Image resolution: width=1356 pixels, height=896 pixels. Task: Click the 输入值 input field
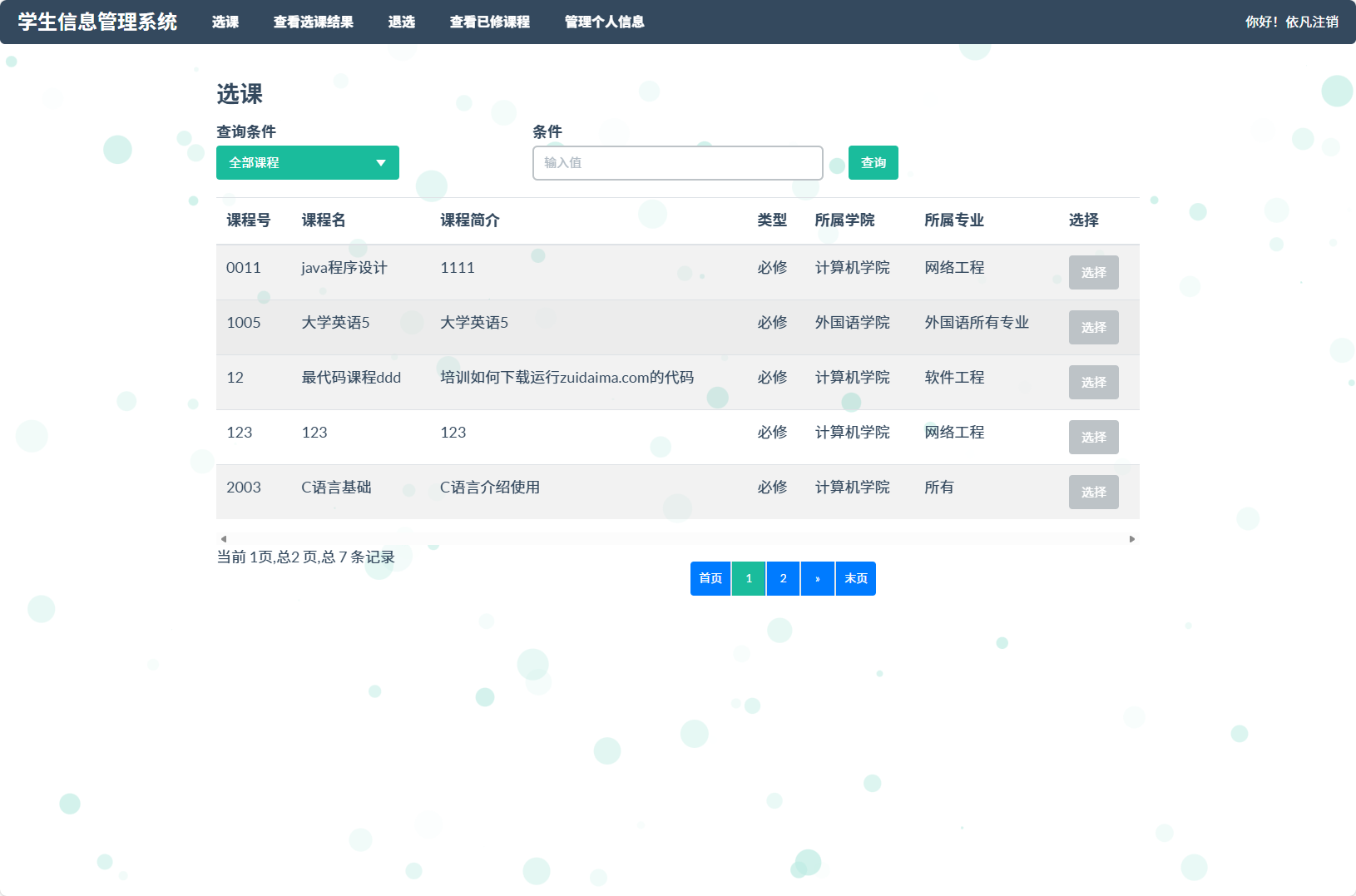(677, 162)
